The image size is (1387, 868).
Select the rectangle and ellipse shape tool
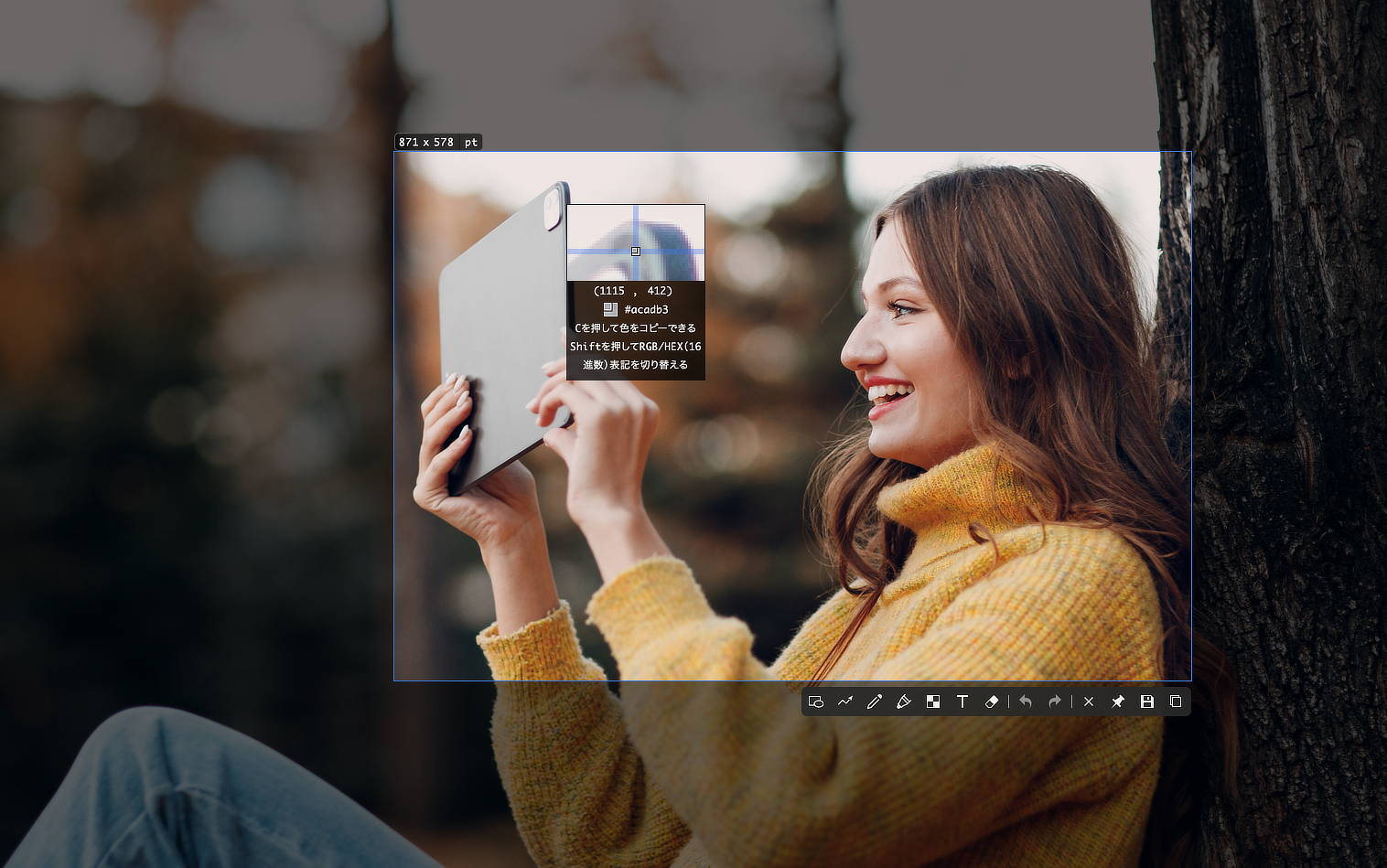point(816,702)
